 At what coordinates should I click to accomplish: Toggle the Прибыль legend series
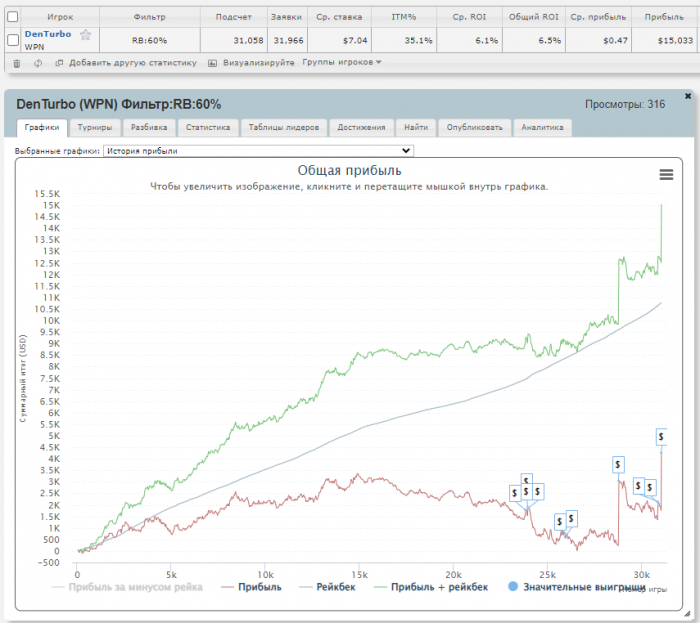251,587
